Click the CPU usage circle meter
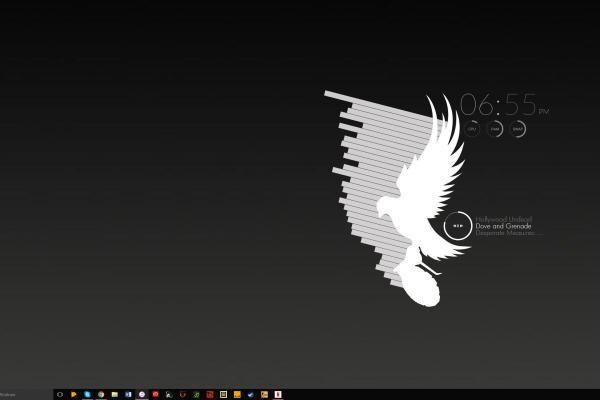 pyautogui.click(x=472, y=129)
